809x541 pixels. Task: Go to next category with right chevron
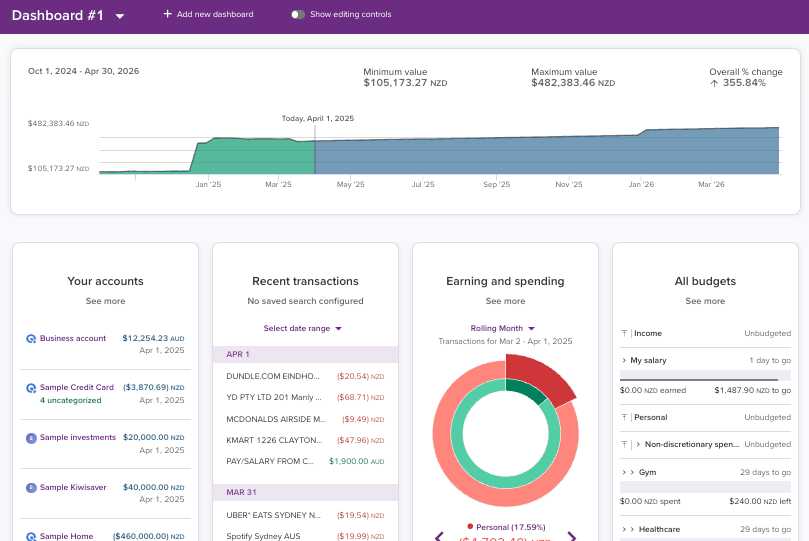(x=572, y=536)
